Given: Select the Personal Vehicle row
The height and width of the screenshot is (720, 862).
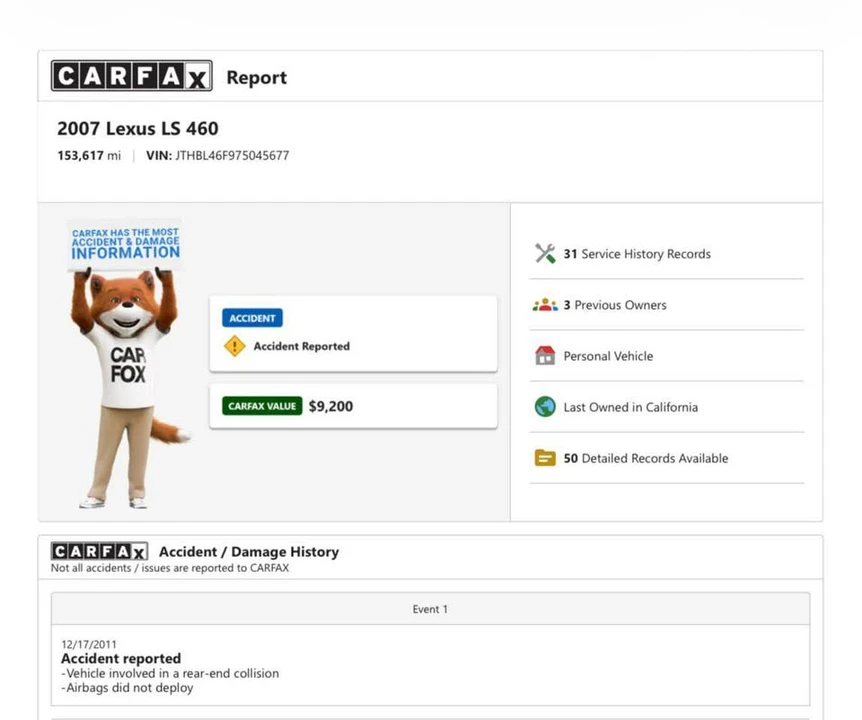Looking at the screenshot, I should [x=667, y=356].
